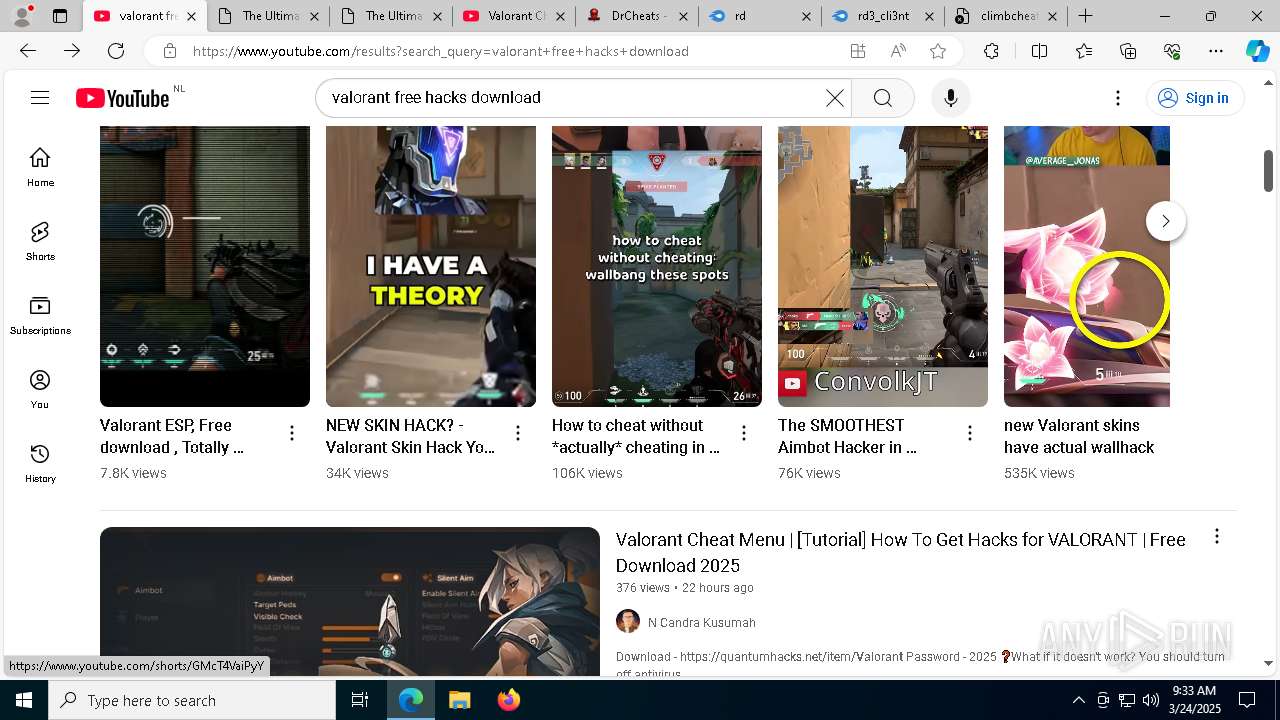Open options for How to cheat short
Screen dimensions: 1280x720
(x=744, y=433)
